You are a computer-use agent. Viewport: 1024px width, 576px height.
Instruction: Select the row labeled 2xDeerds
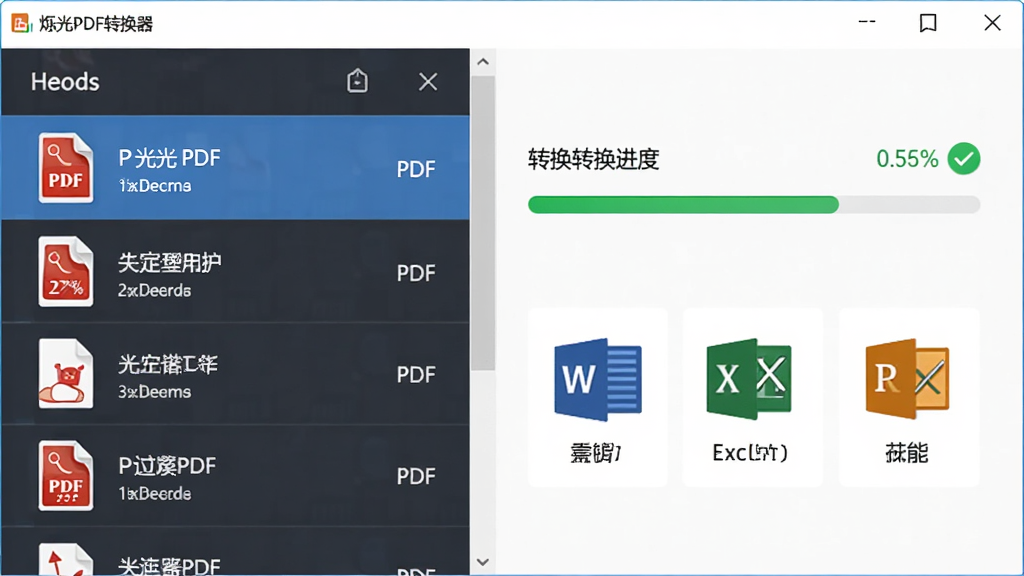coord(235,271)
